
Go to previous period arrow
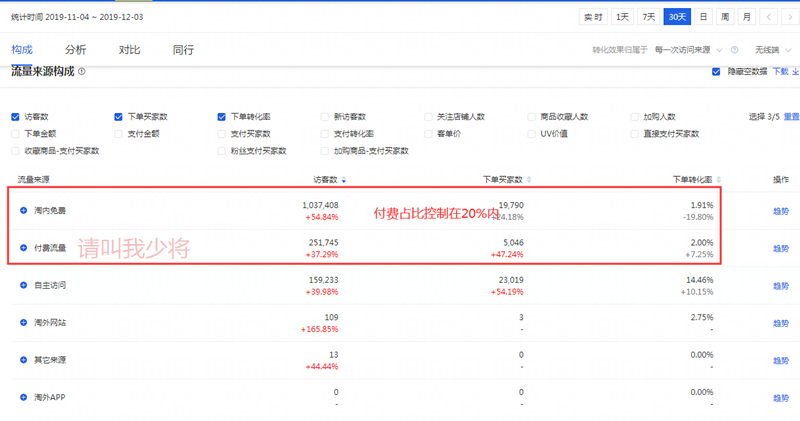pos(768,17)
